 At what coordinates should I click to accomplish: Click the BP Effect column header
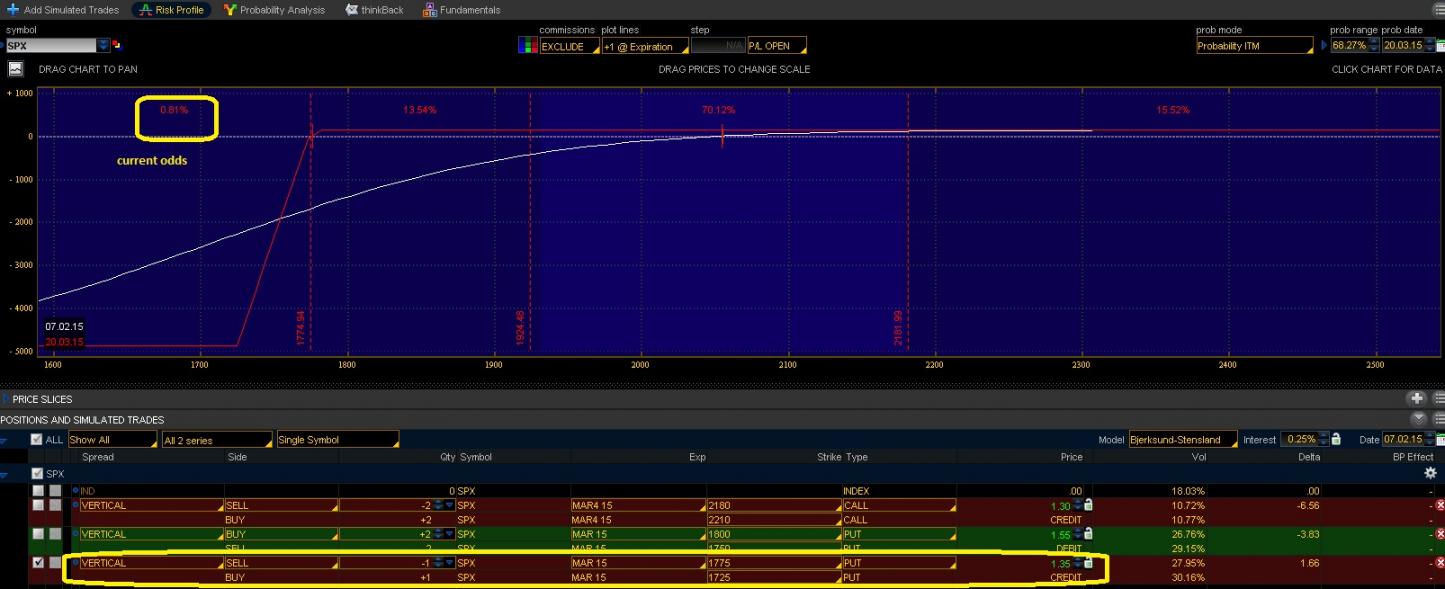(x=1413, y=457)
